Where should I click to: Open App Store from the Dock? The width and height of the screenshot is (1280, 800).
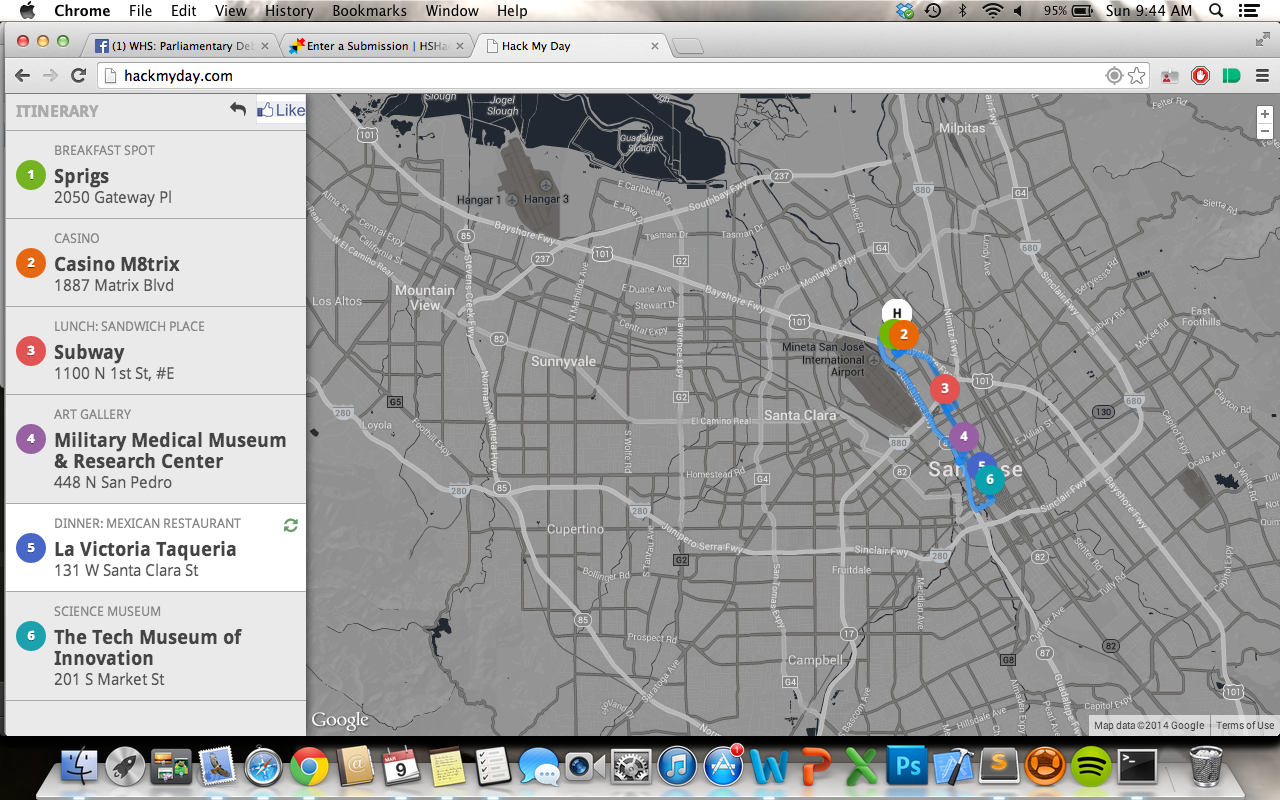coord(724,767)
